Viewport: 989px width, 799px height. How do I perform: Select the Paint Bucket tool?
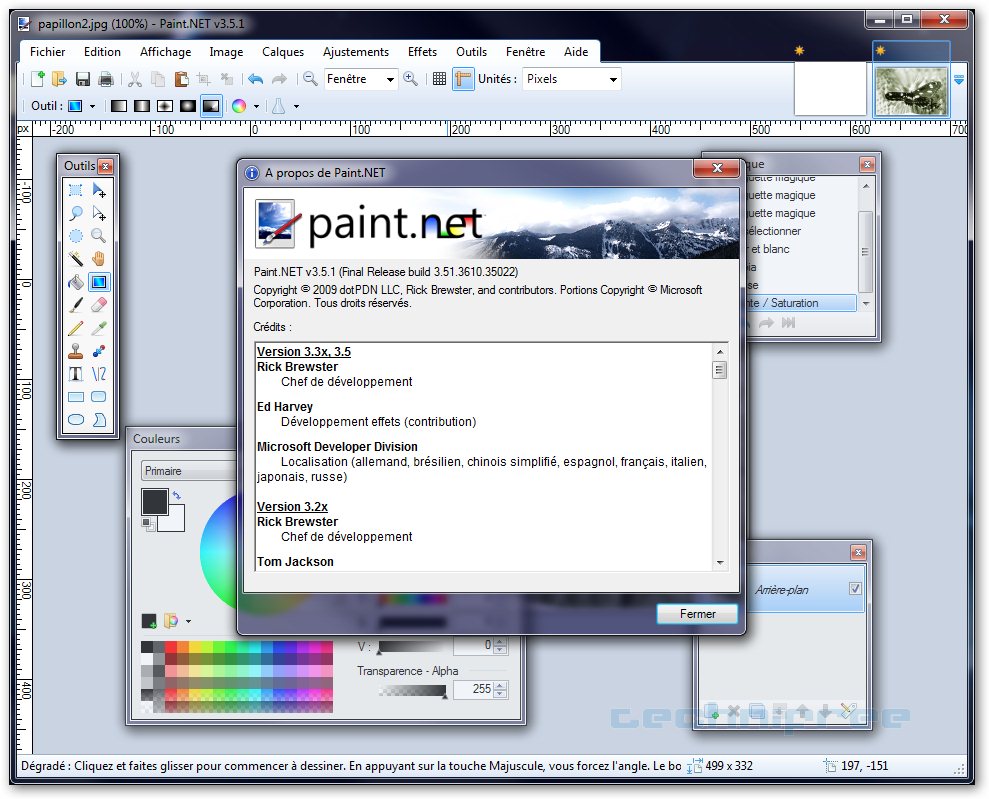[75, 282]
